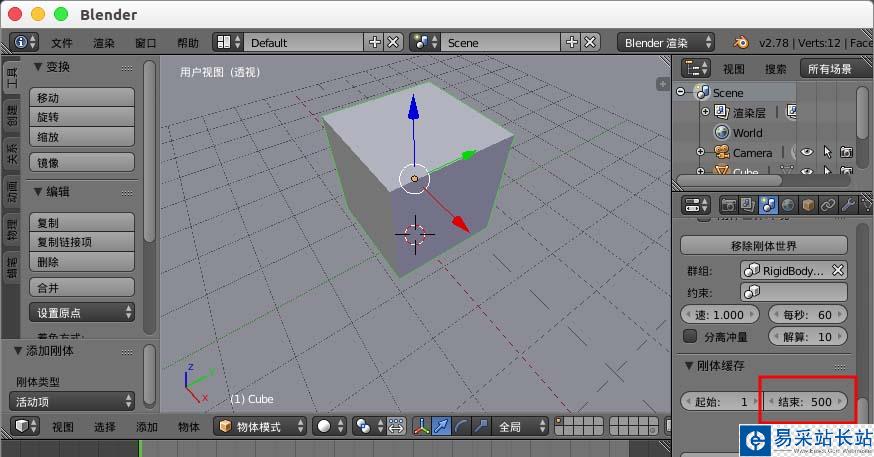Image resolution: width=874 pixels, height=457 pixels.
Task: Click the Rotate tool button
Action: pyautogui.click(x=82, y=117)
